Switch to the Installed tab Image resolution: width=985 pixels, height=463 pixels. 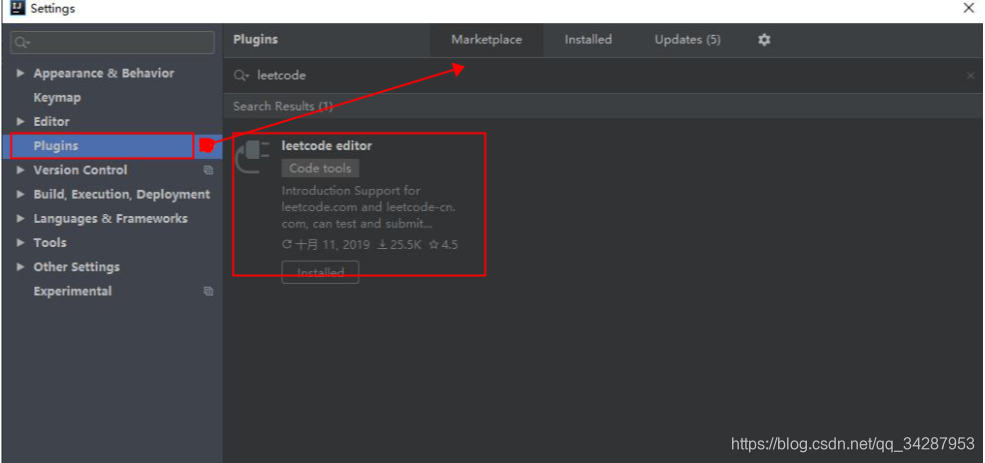coord(588,40)
